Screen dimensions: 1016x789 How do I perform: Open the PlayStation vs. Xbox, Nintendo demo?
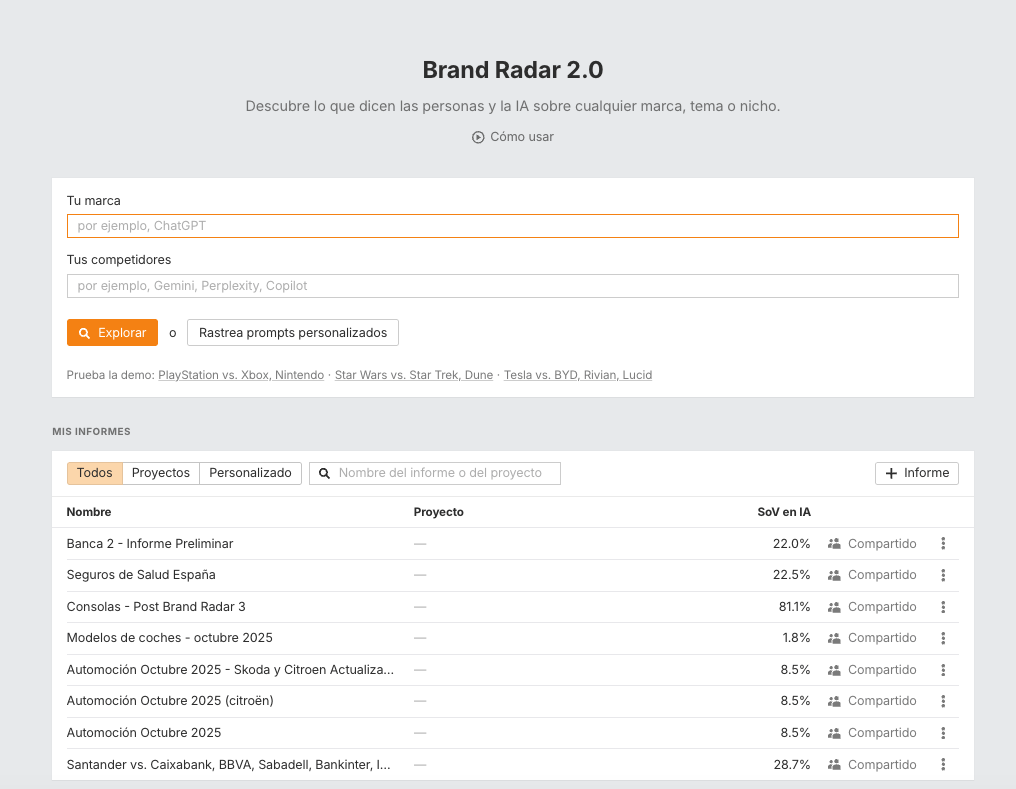click(x=240, y=374)
